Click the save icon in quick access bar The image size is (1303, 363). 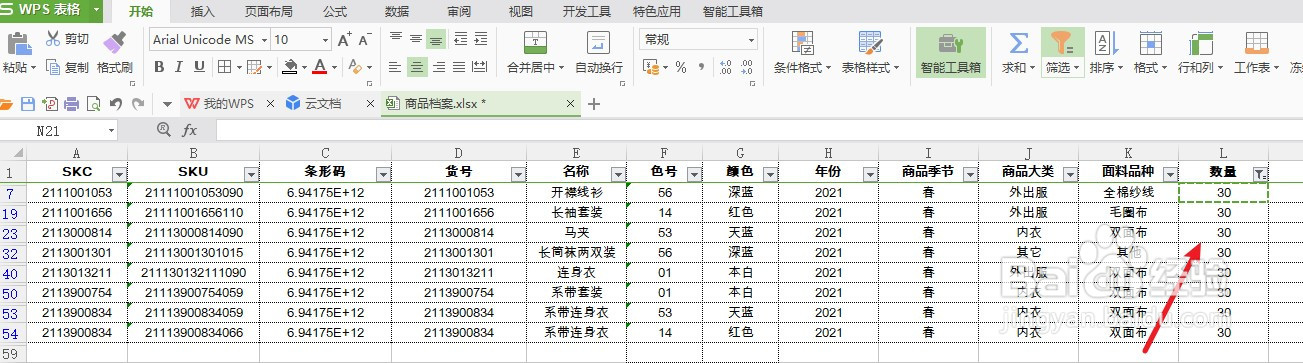click(x=28, y=104)
